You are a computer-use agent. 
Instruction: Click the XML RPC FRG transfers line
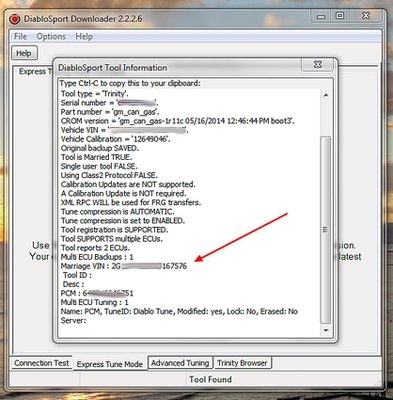pos(131,202)
